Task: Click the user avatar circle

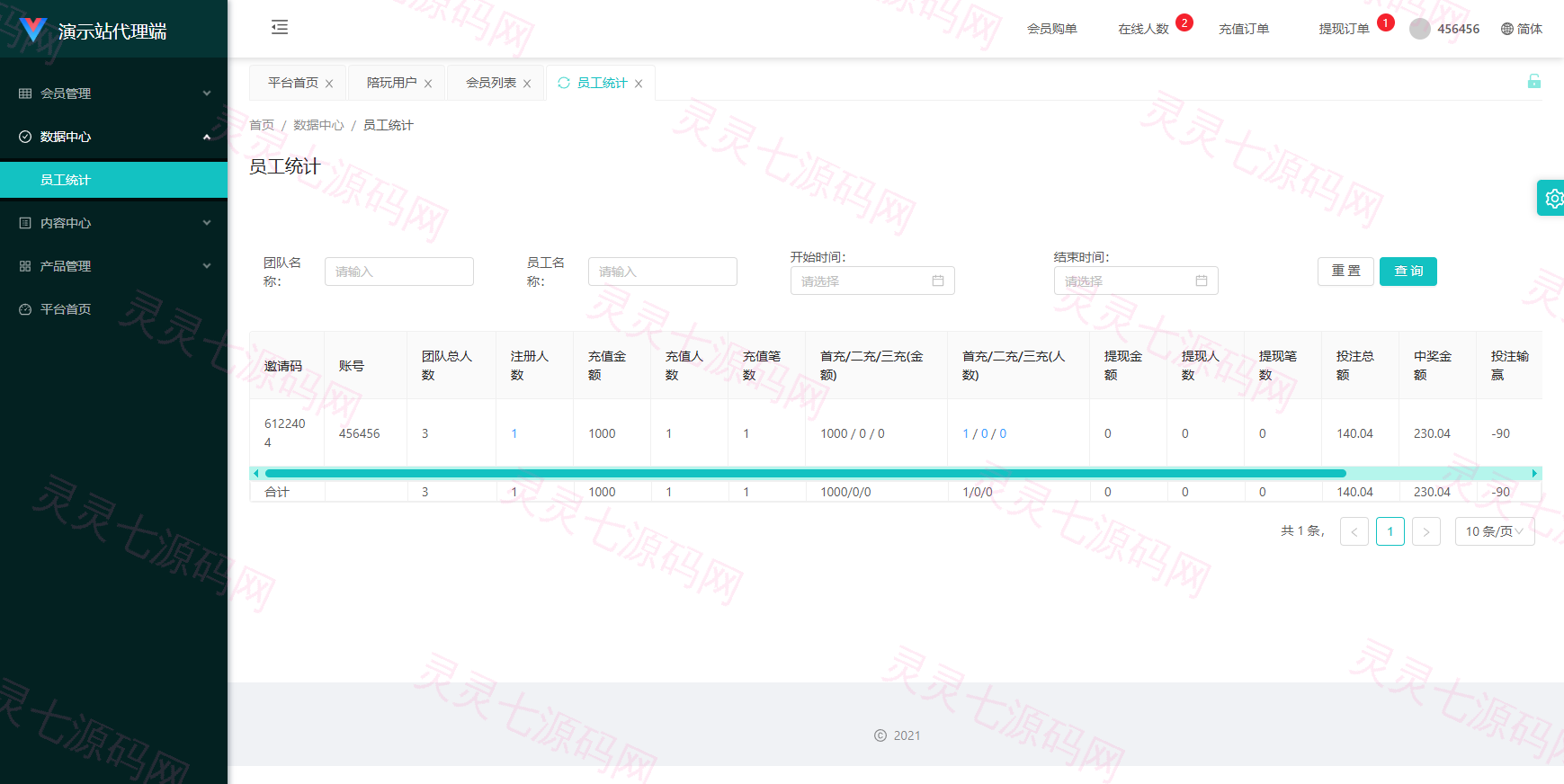Action: pyautogui.click(x=1420, y=29)
